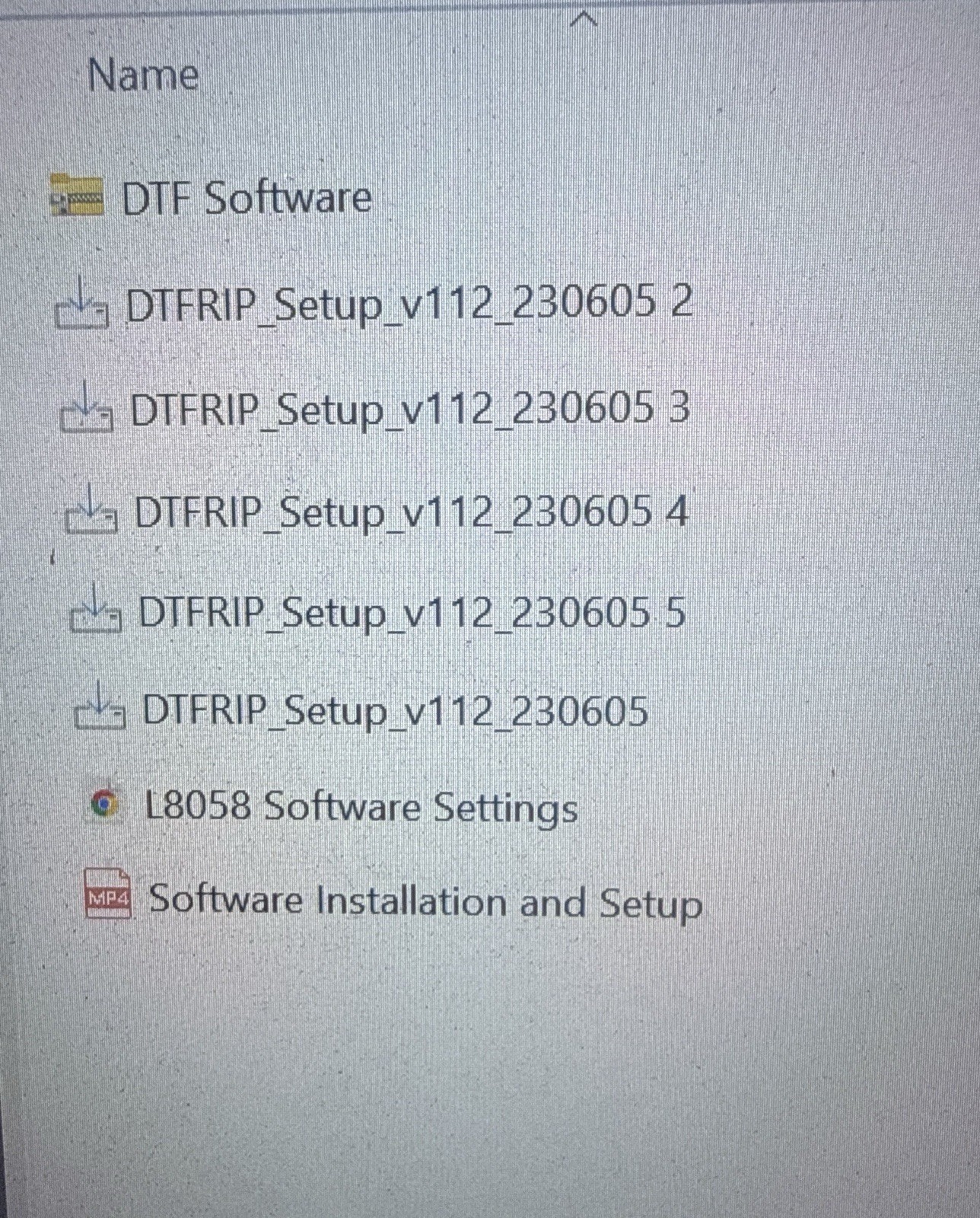Select Software Installation and Setup video name
The width and height of the screenshot is (980, 1218).
pos(425,901)
